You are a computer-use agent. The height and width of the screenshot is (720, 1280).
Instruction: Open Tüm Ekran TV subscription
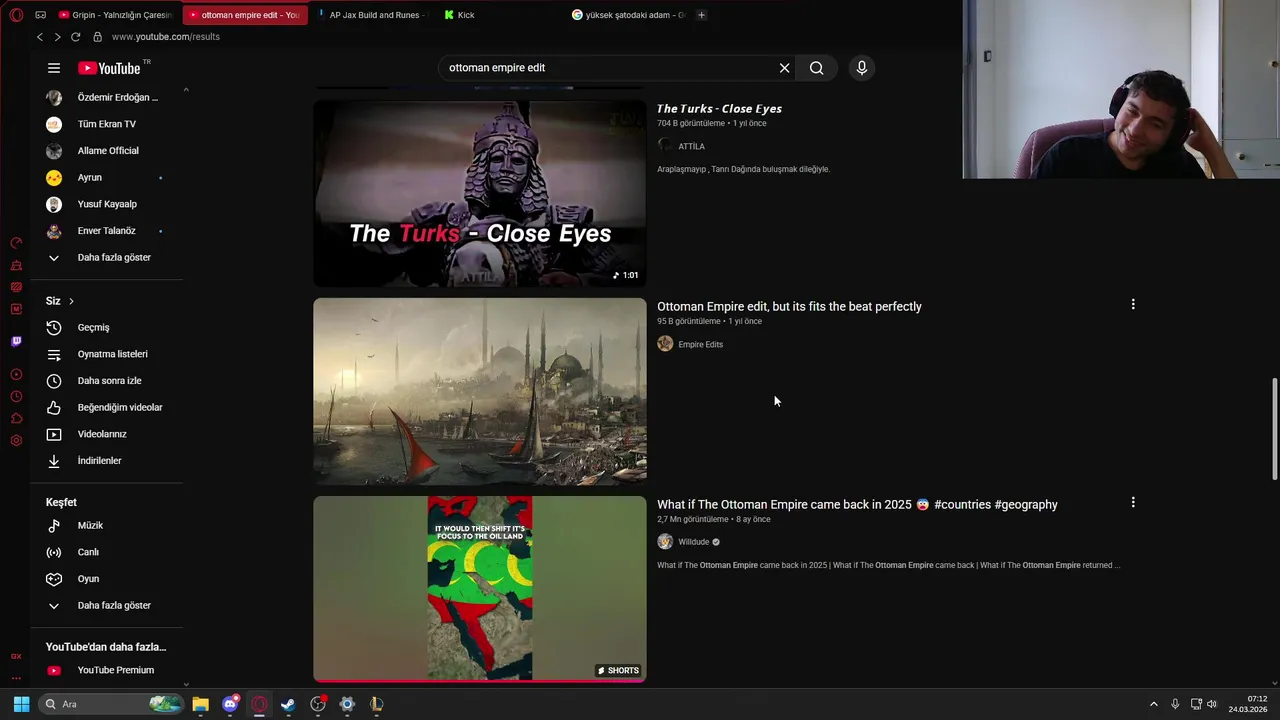[107, 124]
